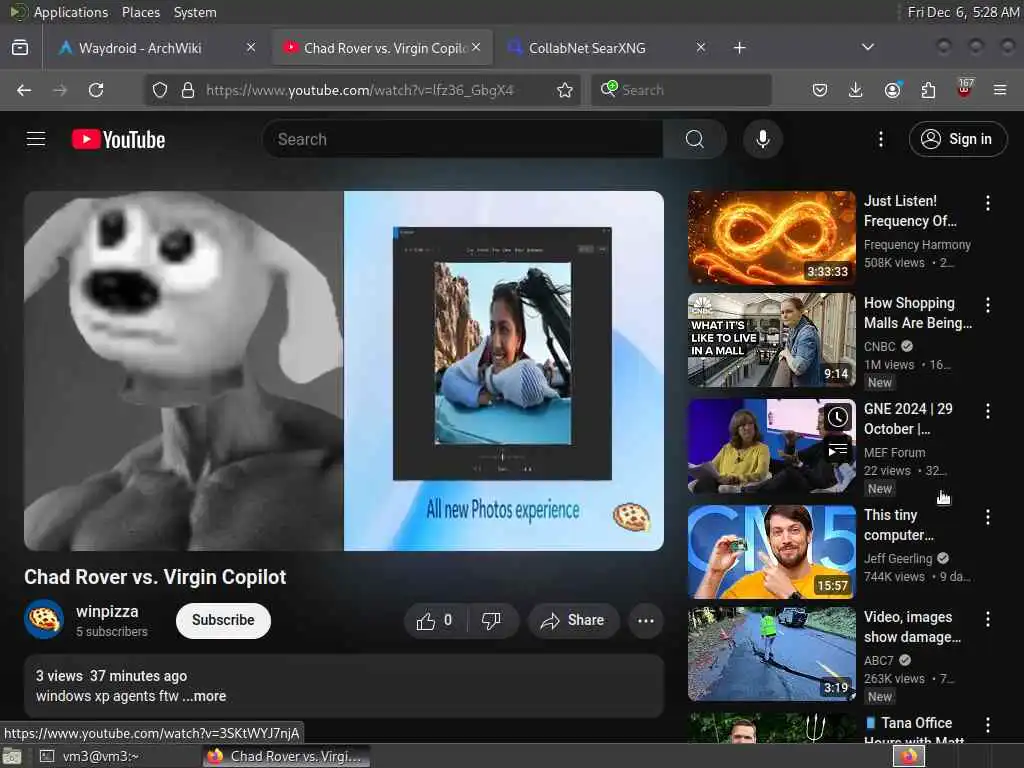
Task: Open ABC7 damage video thumbnail
Action: pos(771,654)
